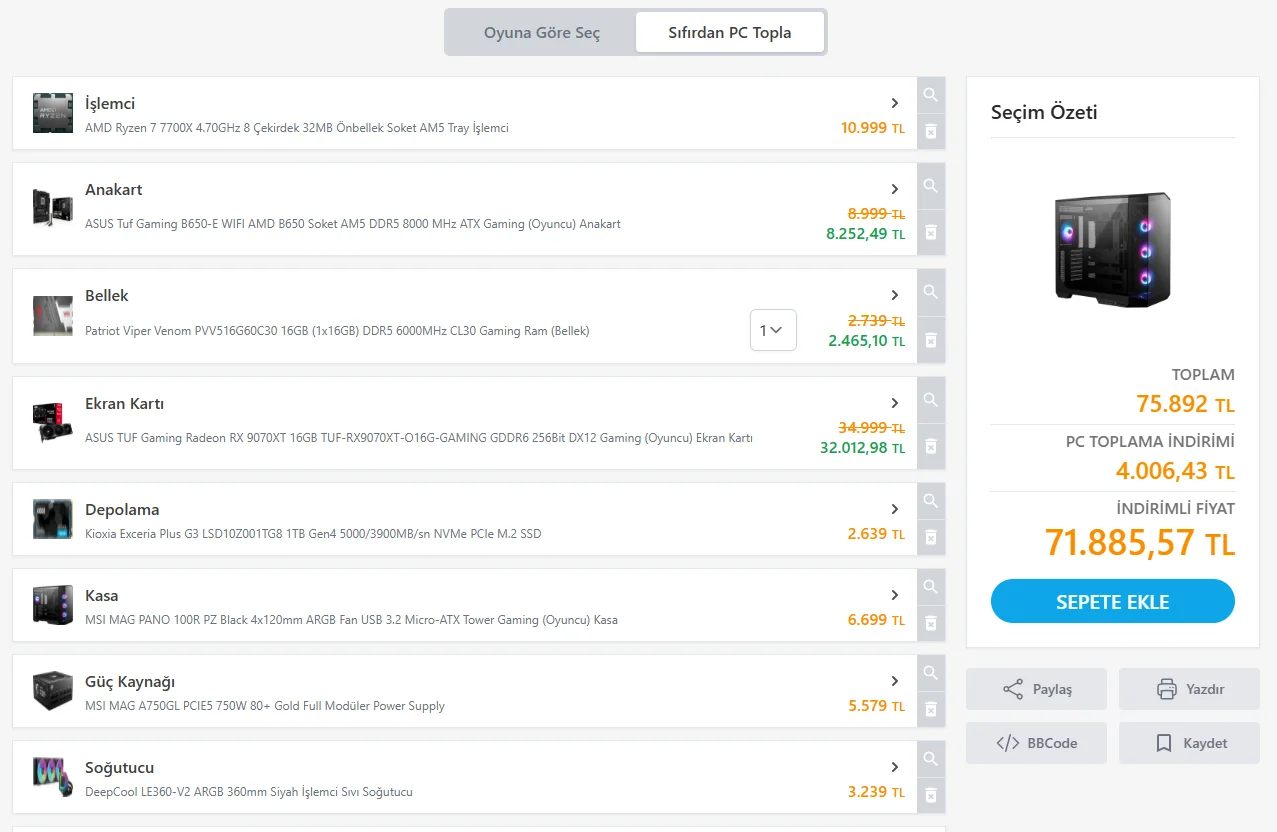Open the search icon in the Güç Kaynağı row
The width and height of the screenshot is (1277, 832).
click(931, 673)
